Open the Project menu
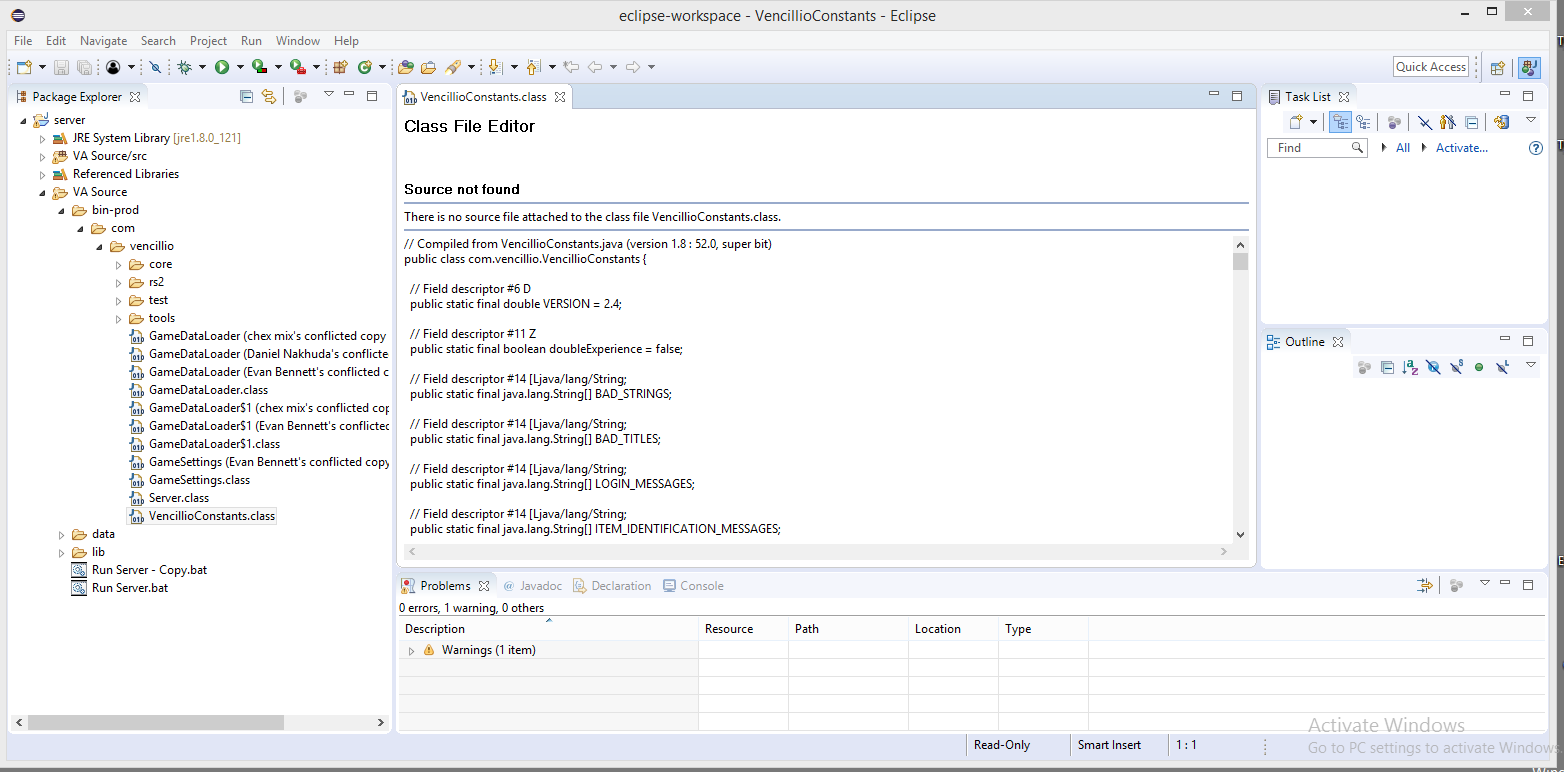 [x=208, y=41]
